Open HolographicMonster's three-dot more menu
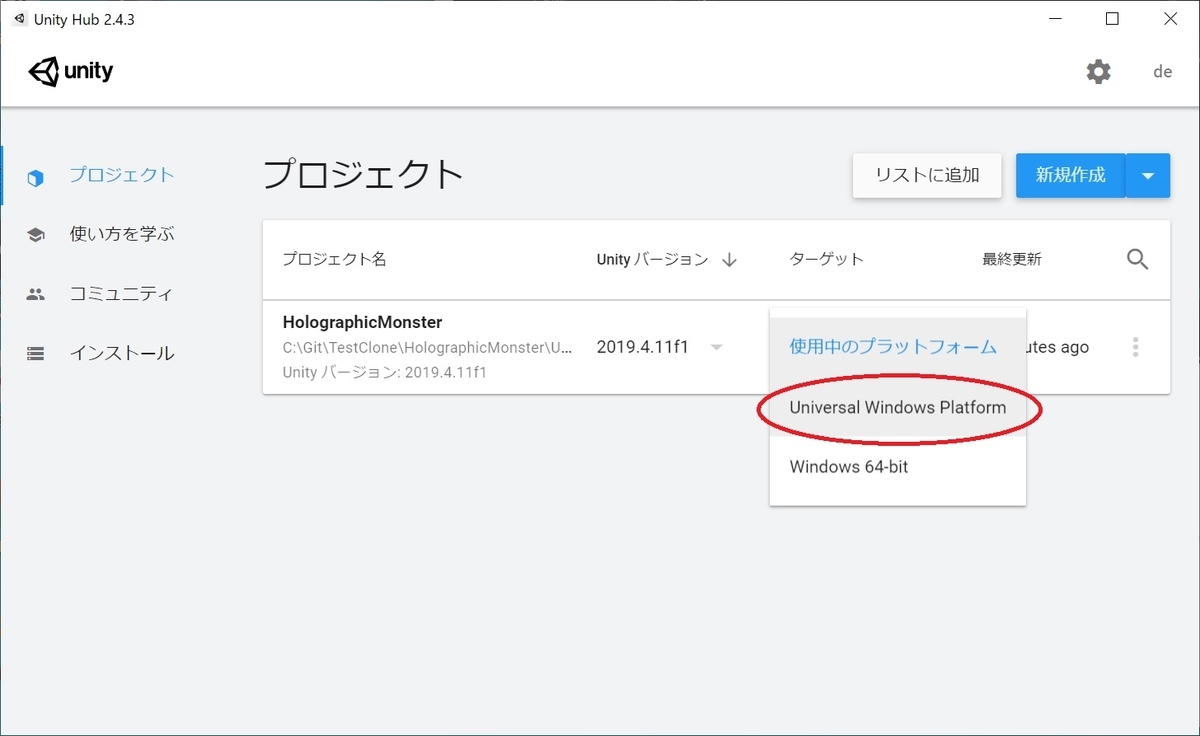1200x736 pixels. pyautogui.click(x=1135, y=347)
